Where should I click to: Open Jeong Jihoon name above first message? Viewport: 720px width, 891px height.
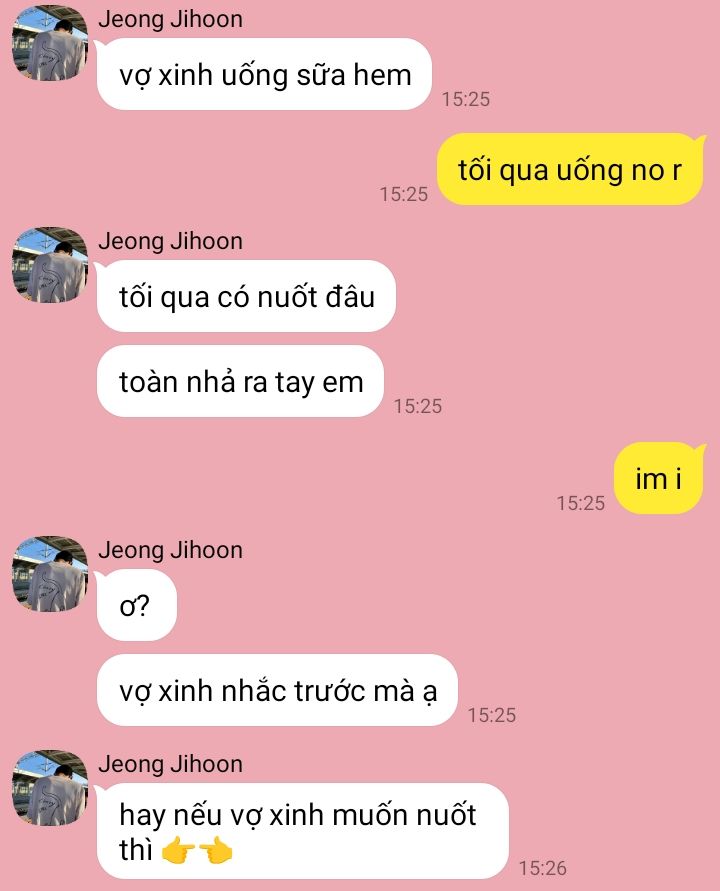coord(170,19)
